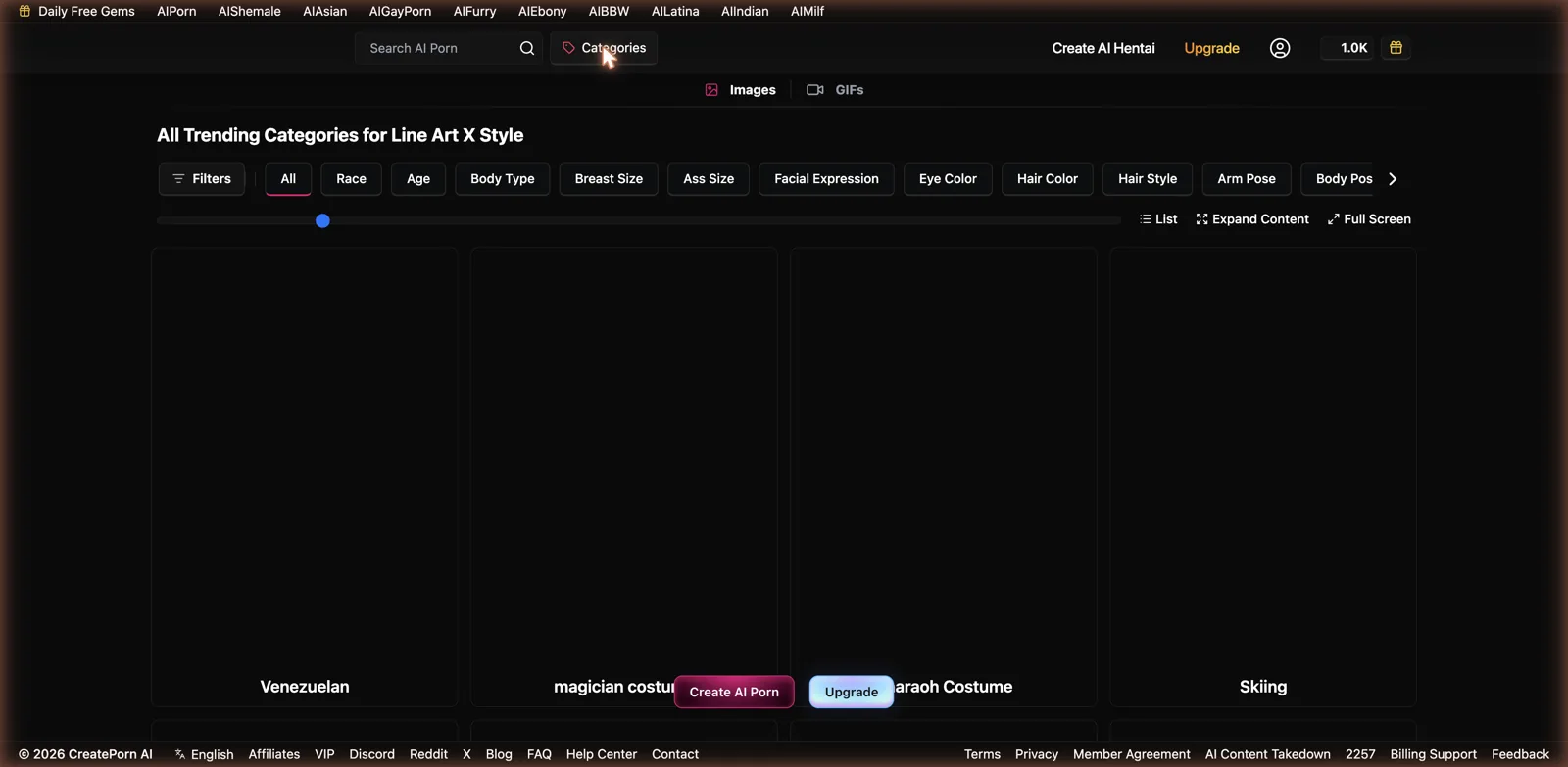This screenshot has height=767, width=1568.
Task: Select the Arm Pose filter chip
Action: point(1247,179)
